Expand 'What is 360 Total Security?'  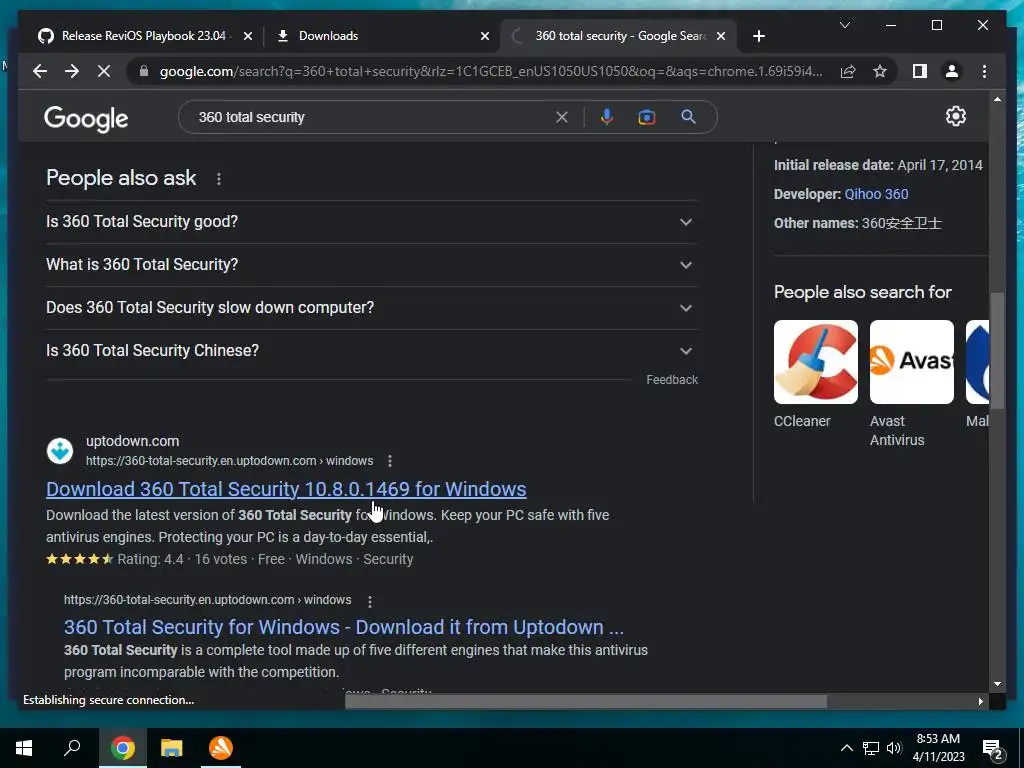click(372, 265)
